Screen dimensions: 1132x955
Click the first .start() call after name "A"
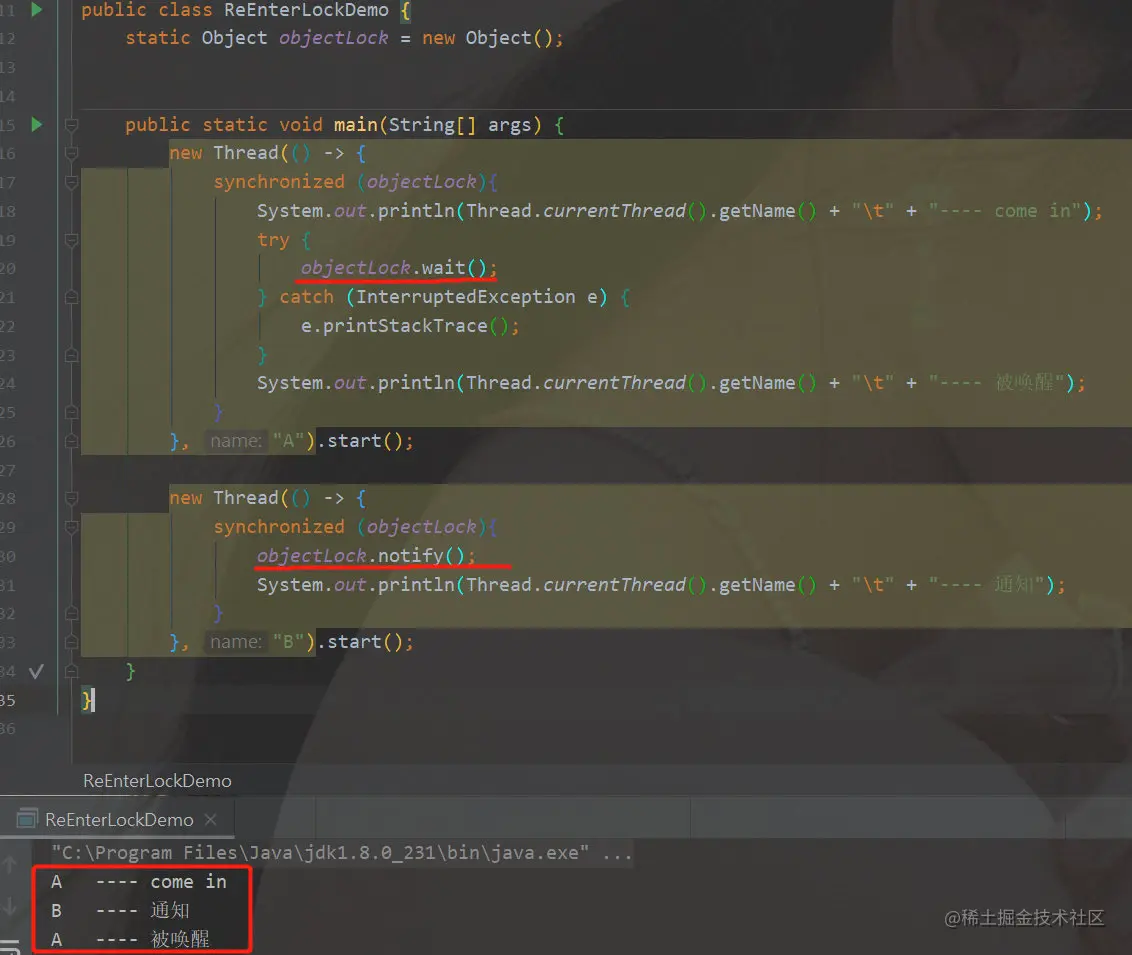tap(366, 440)
